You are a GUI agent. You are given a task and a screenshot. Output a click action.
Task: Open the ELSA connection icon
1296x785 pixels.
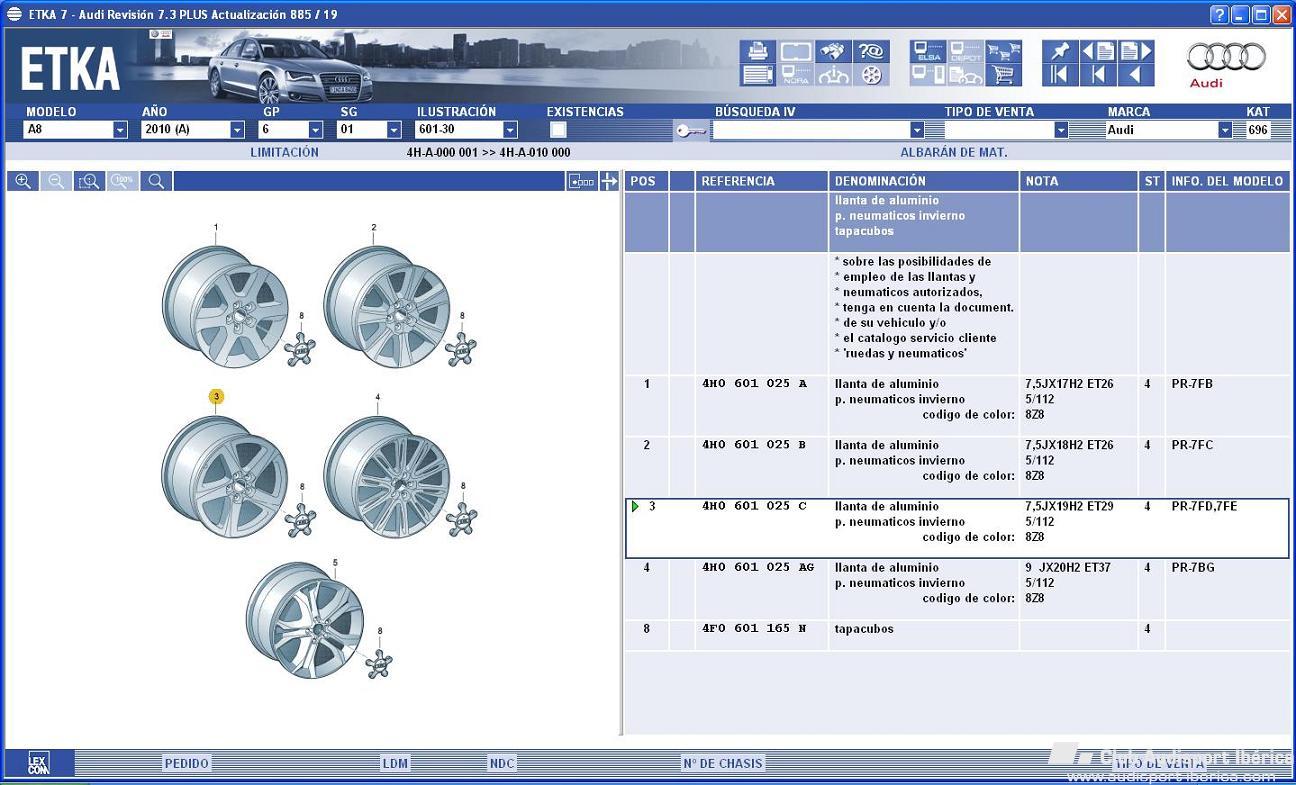928,51
